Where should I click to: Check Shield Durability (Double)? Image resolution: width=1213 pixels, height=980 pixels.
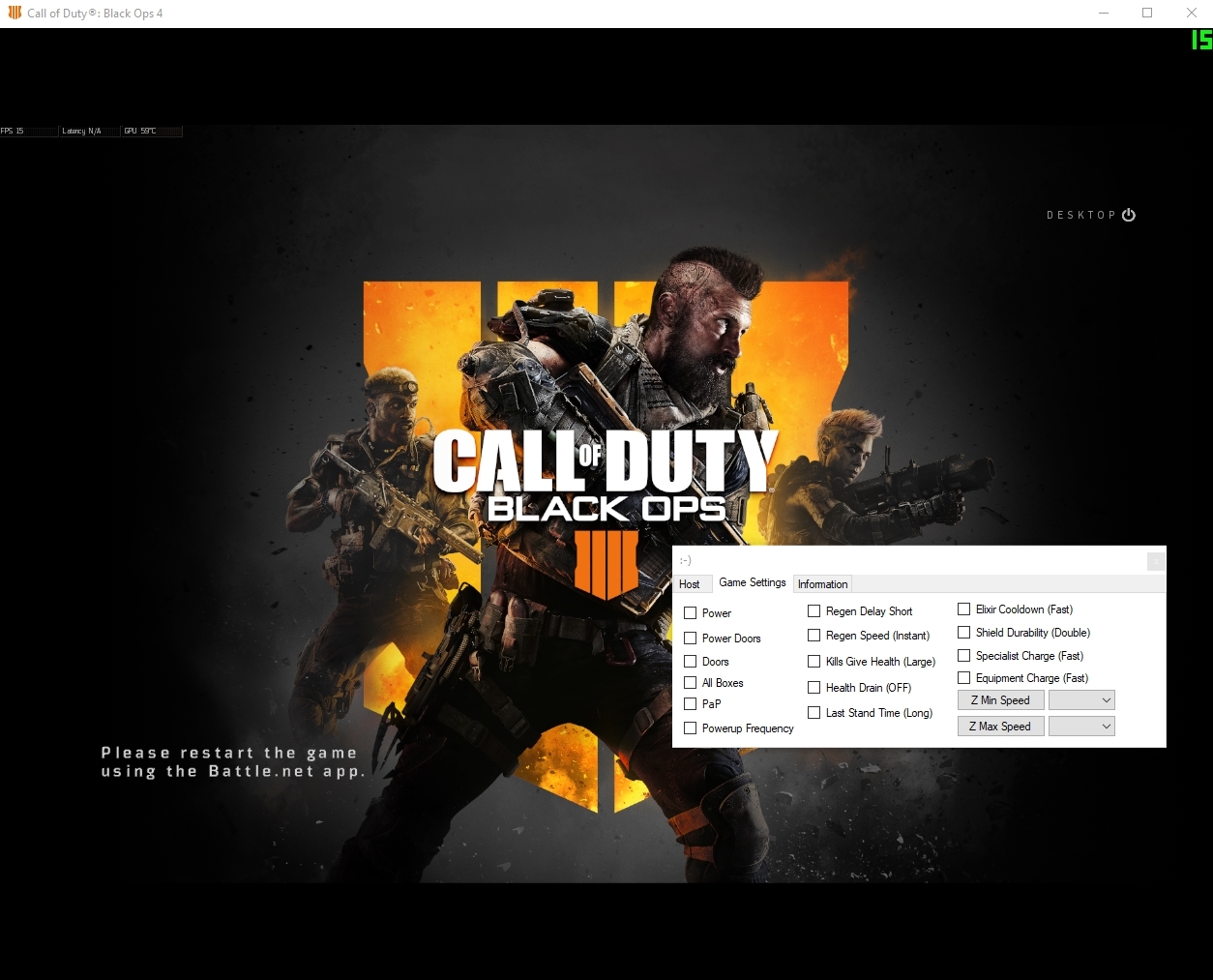pyautogui.click(x=964, y=633)
